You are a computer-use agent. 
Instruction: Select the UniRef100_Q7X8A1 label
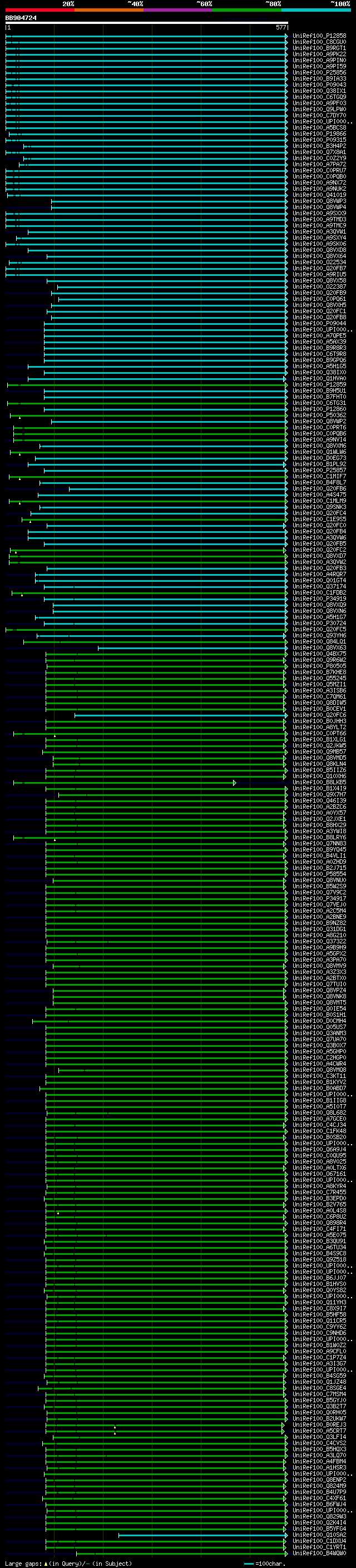click(319, 152)
